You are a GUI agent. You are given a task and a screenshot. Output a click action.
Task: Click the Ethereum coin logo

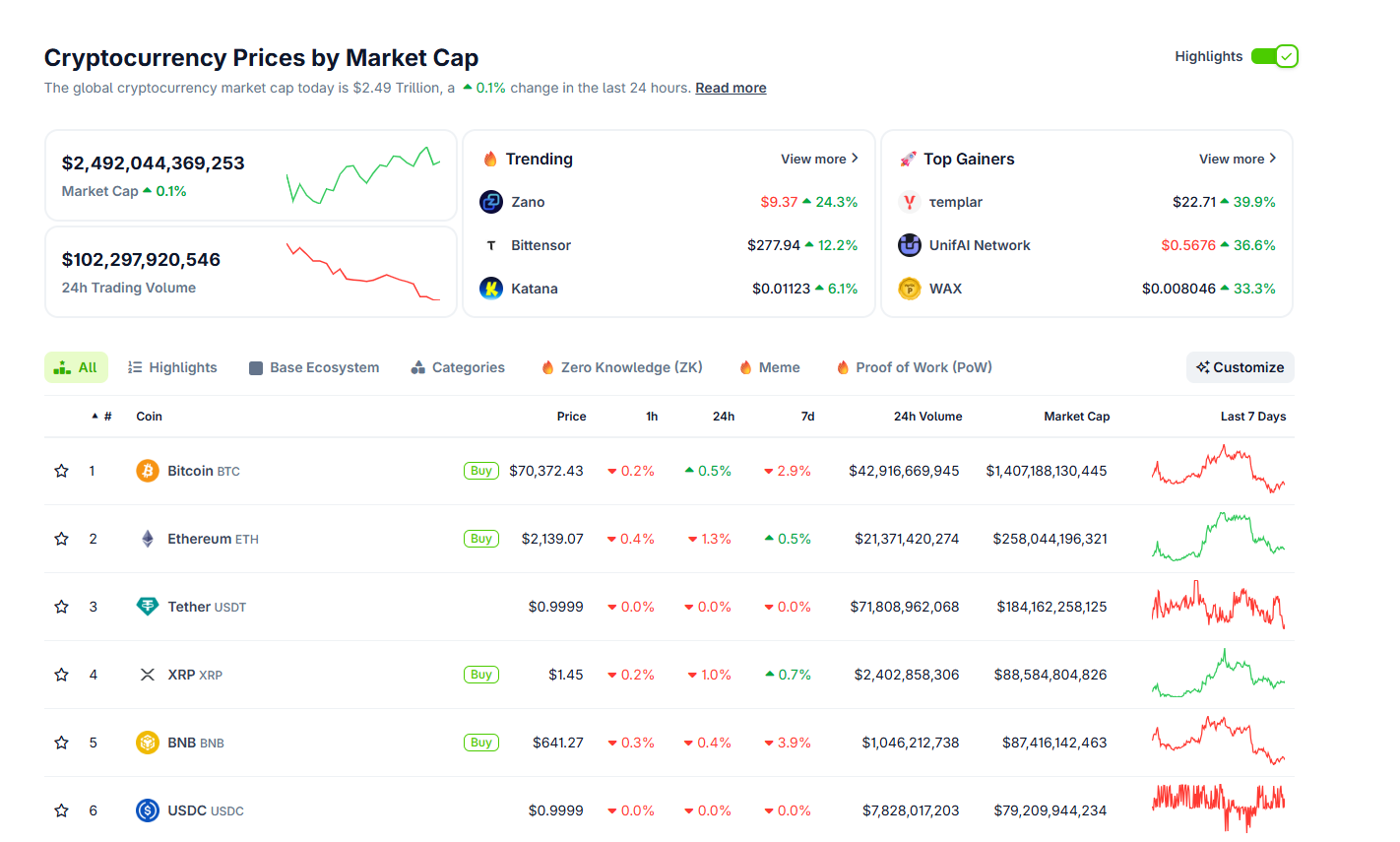click(147, 539)
